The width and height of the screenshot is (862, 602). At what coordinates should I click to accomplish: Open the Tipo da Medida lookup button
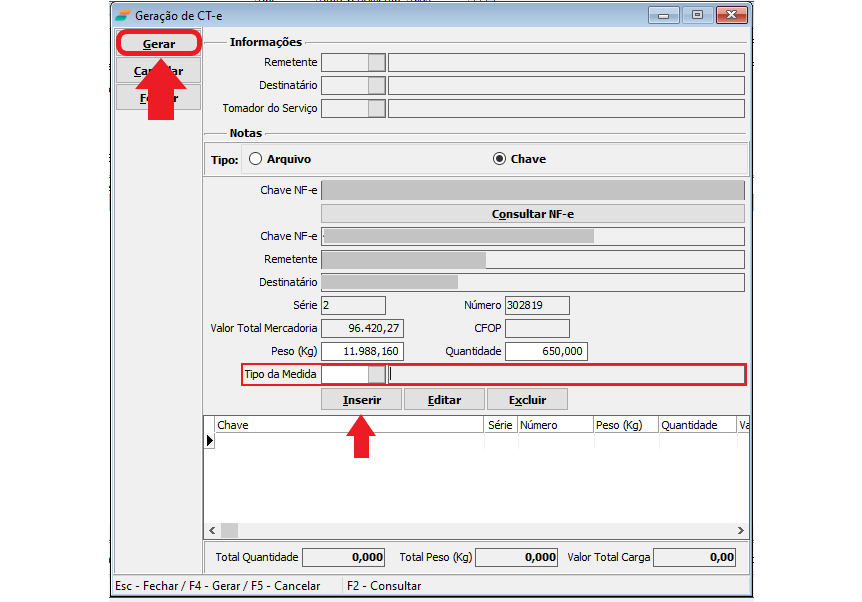[376, 375]
